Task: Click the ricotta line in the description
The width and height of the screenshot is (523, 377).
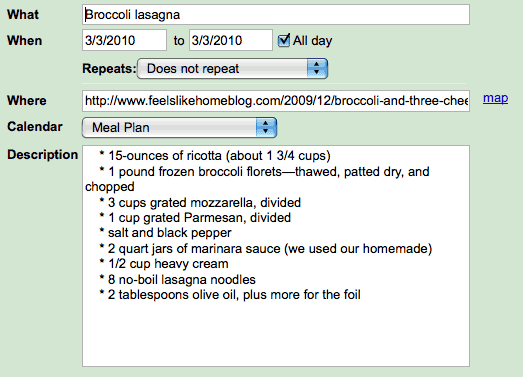Action: [215, 156]
